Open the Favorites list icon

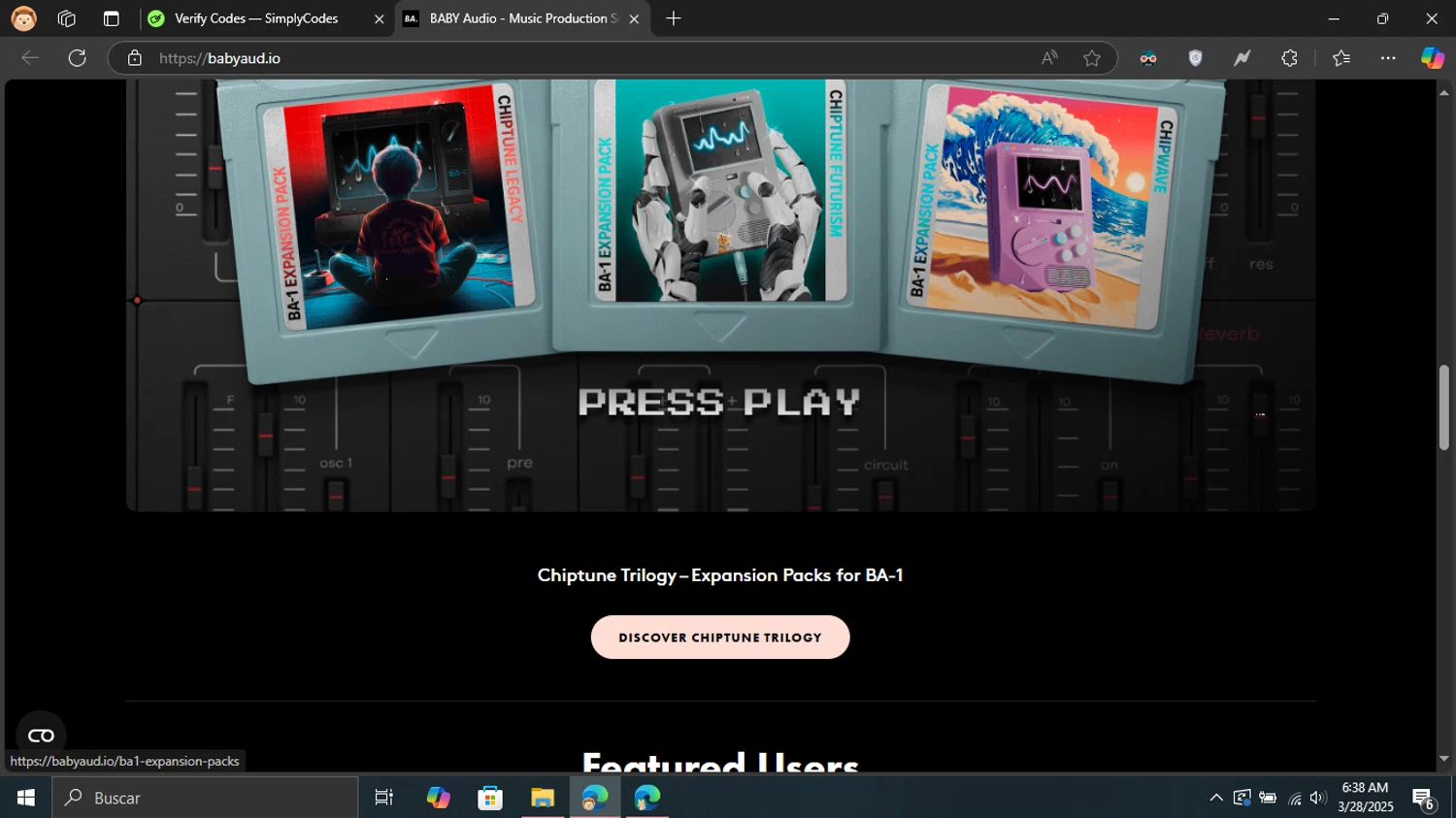(x=1341, y=58)
